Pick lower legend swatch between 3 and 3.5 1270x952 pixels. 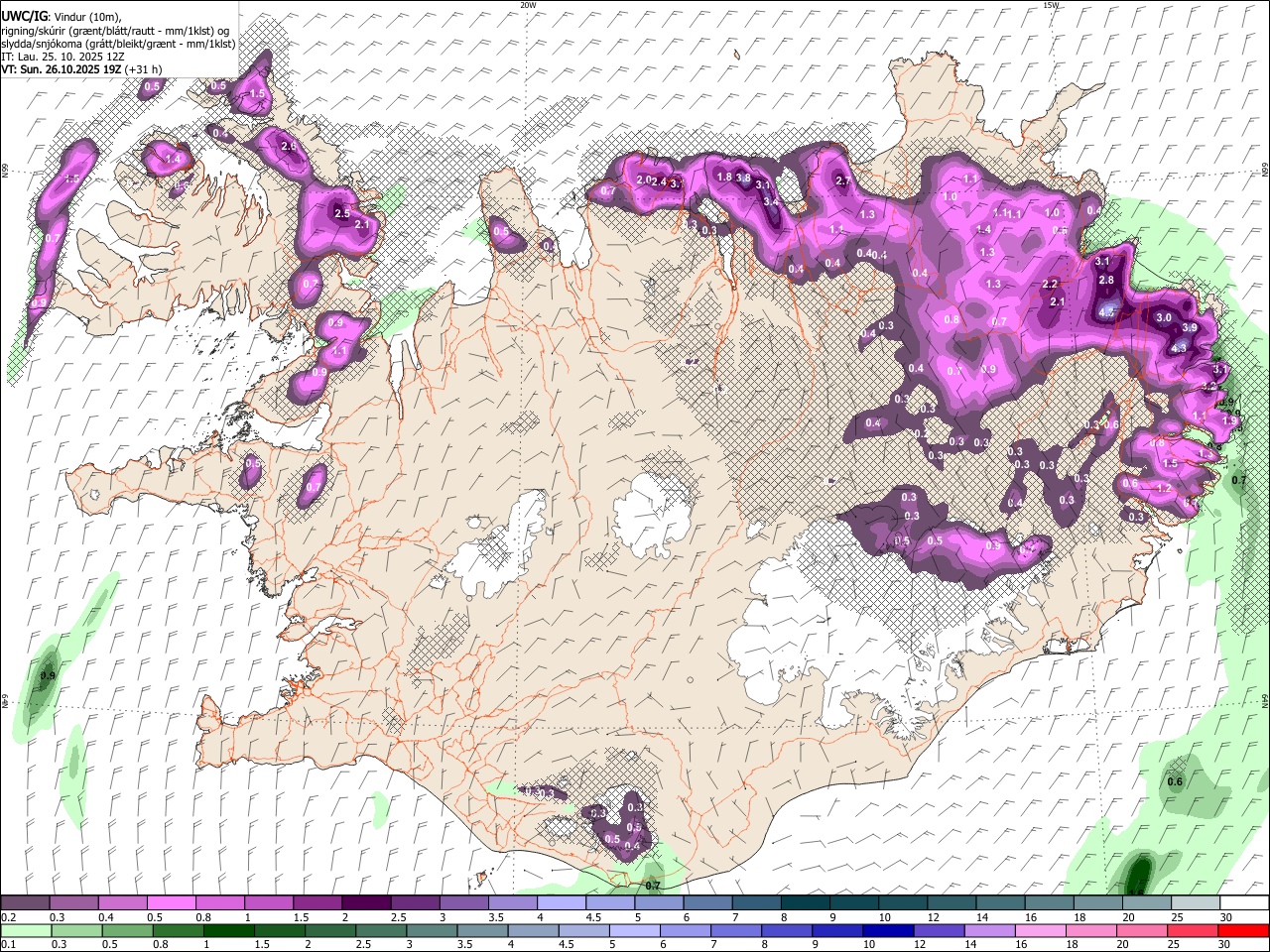point(432,931)
